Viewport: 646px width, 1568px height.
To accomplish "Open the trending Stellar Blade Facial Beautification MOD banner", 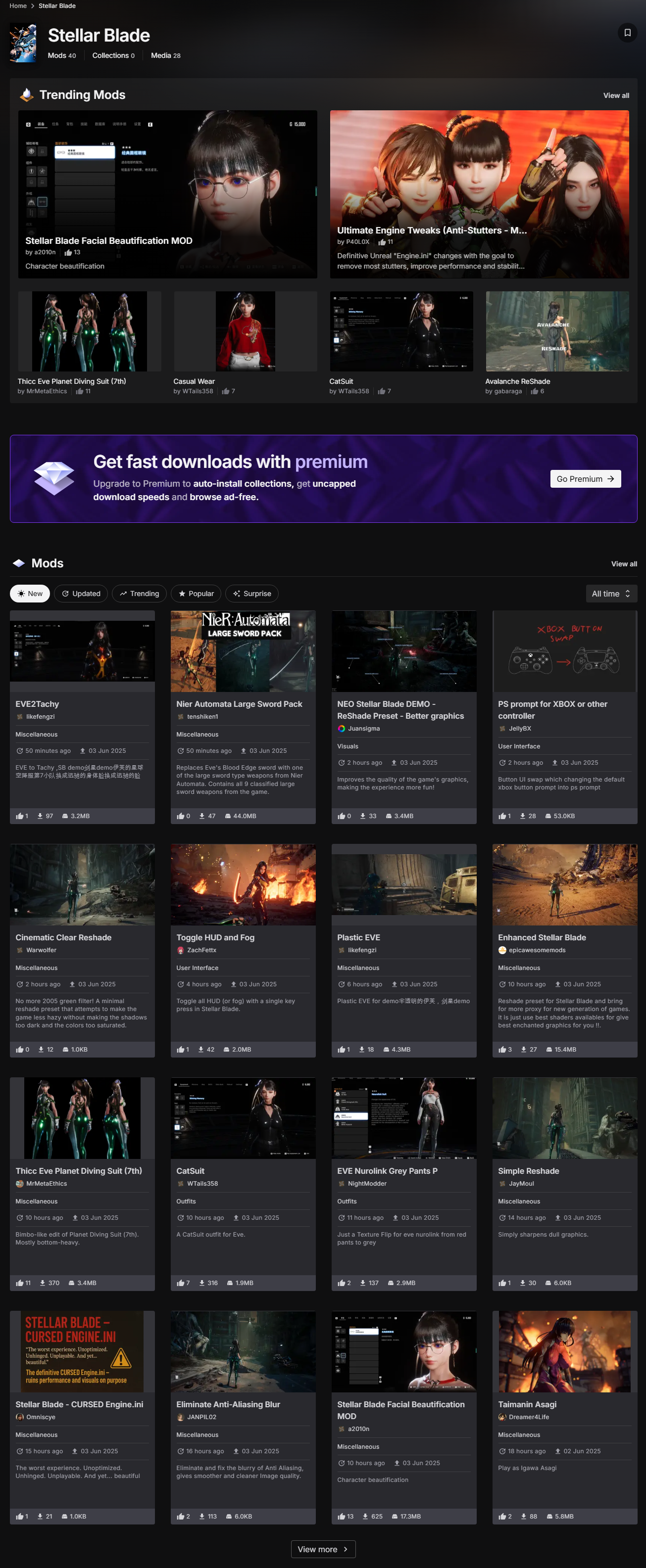I will [x=168, y=194].
